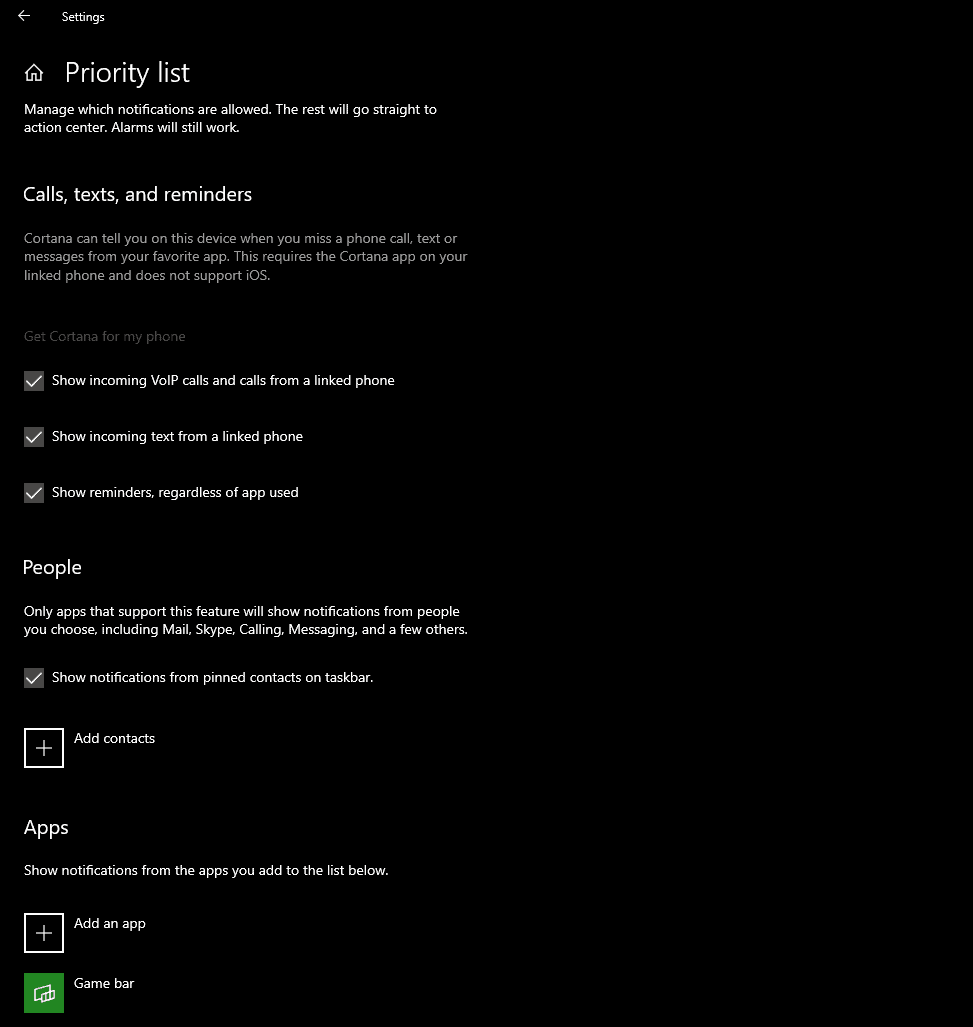Click the Apps section heading

(46, 828)
